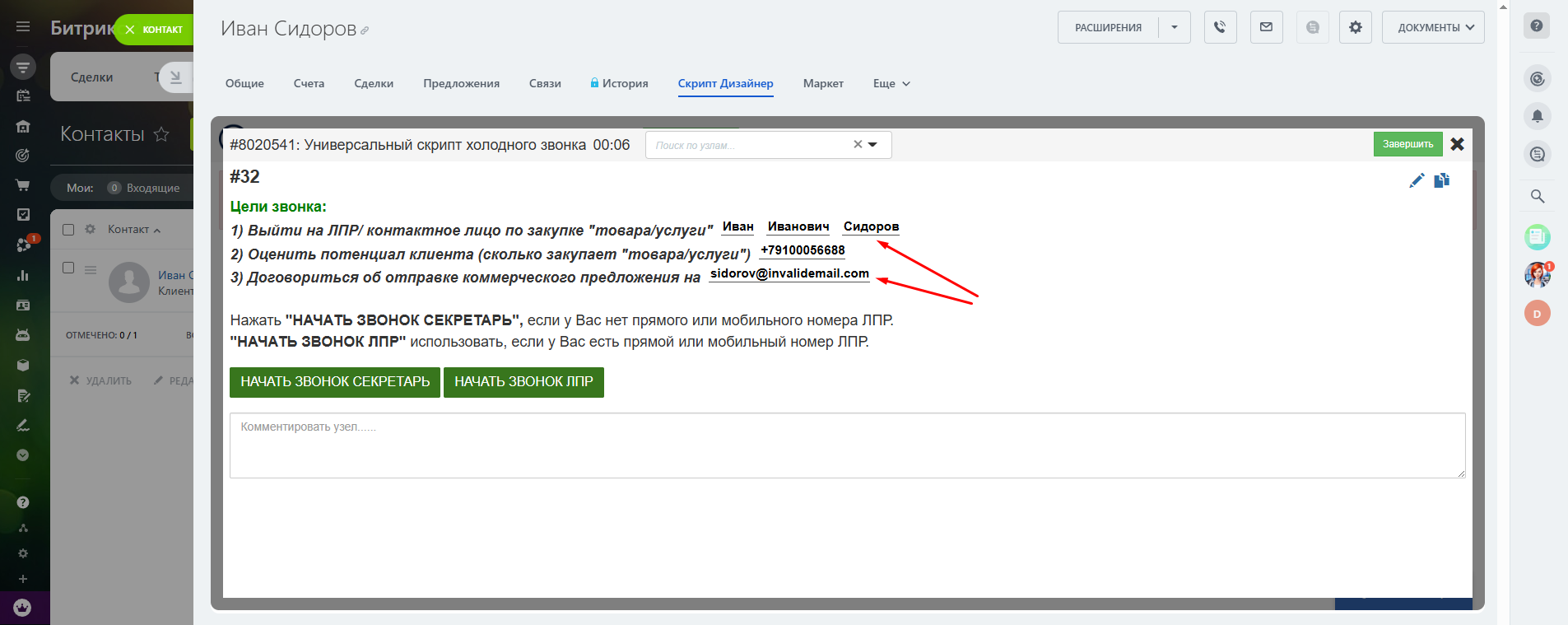Click the node comment text area
The height and width of the screenshot is (625, 1568).
[847, 445]
